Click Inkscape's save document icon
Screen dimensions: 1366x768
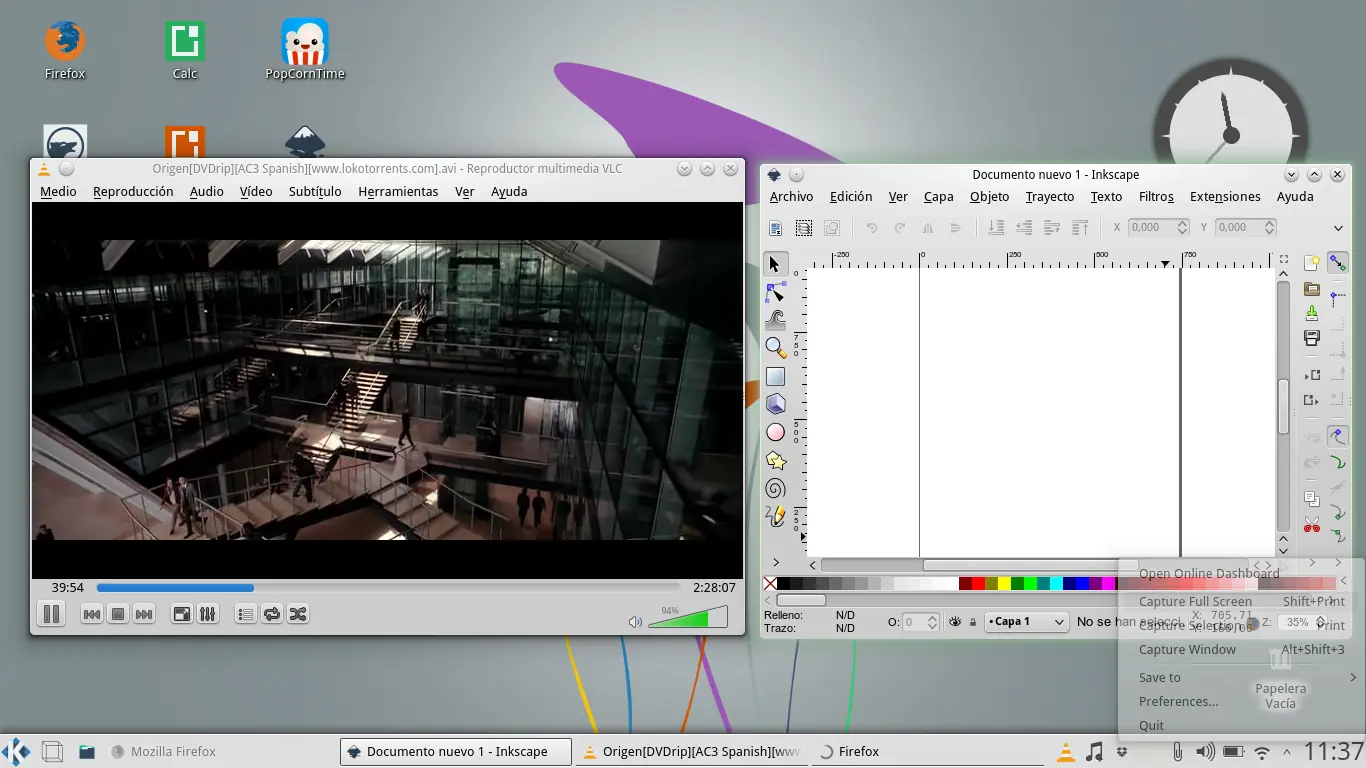(1312, 314)
